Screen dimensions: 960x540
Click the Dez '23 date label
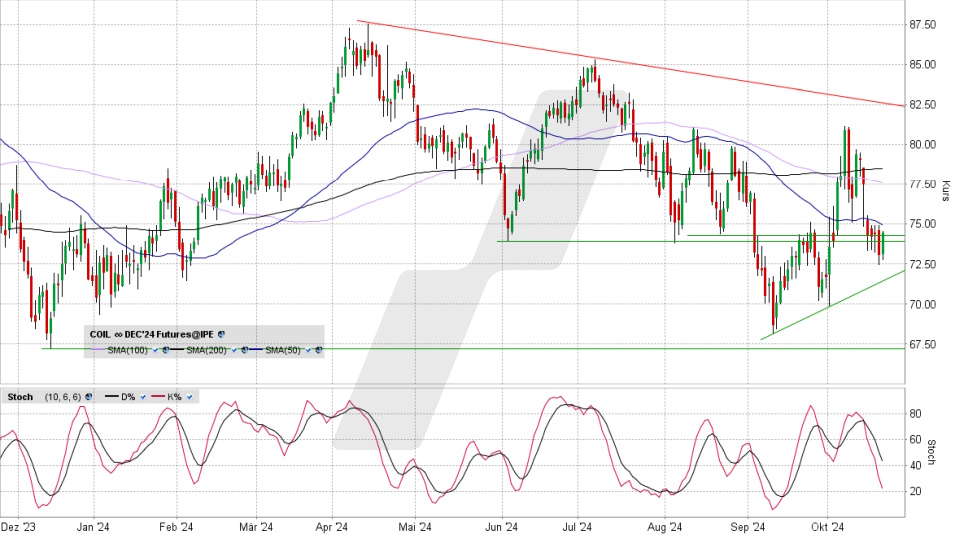tap(18, 527)
